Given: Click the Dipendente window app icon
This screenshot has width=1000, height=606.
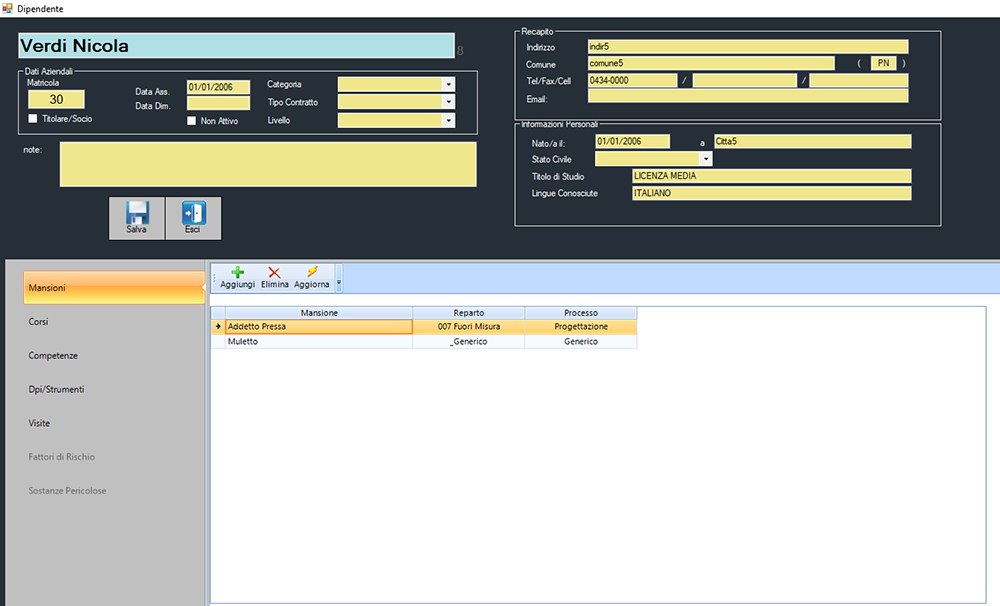Looking at the screenshot, I should (8, 8).
